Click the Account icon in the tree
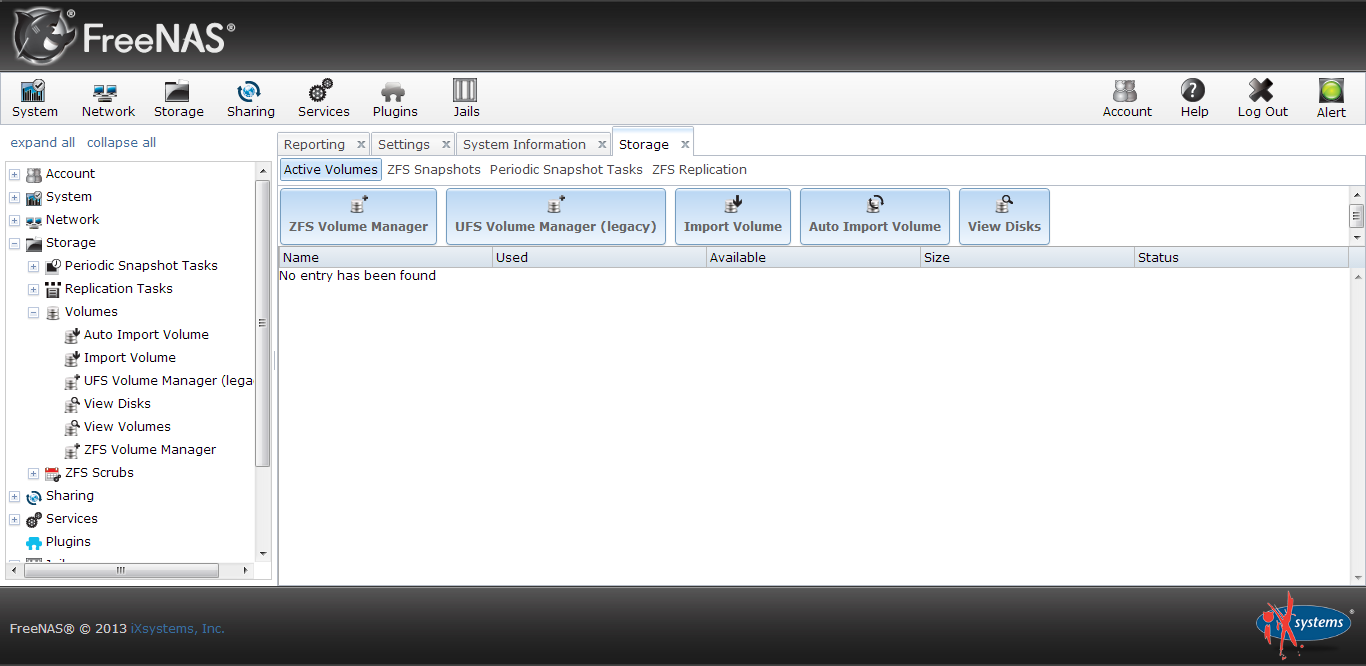 tap(34, 175)
